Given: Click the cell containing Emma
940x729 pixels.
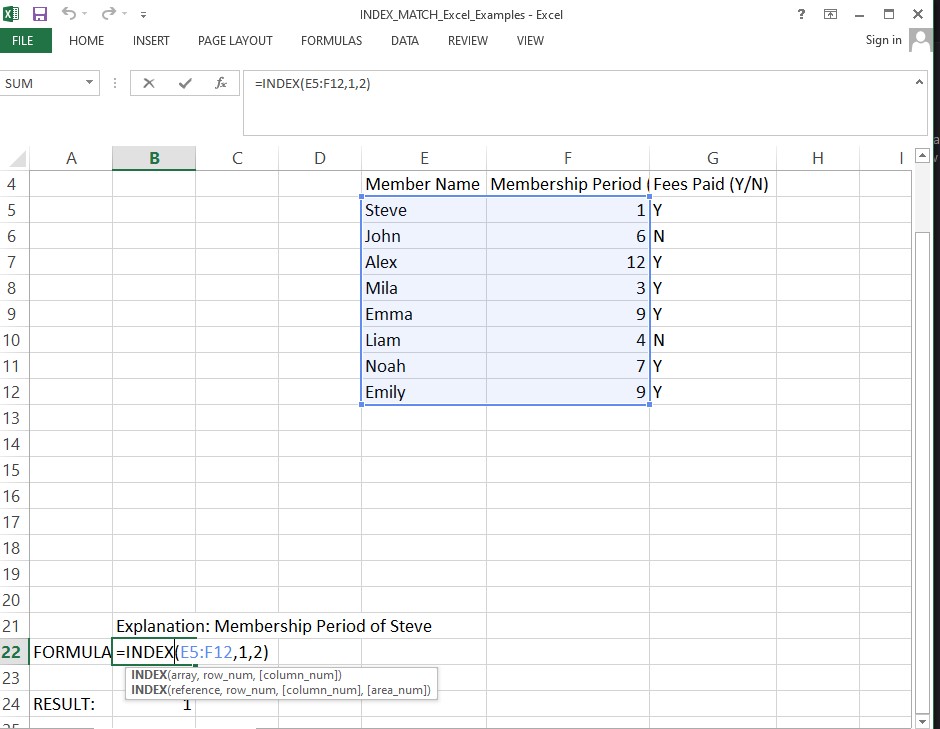Looking at the screenshot, I should (389, 314).
